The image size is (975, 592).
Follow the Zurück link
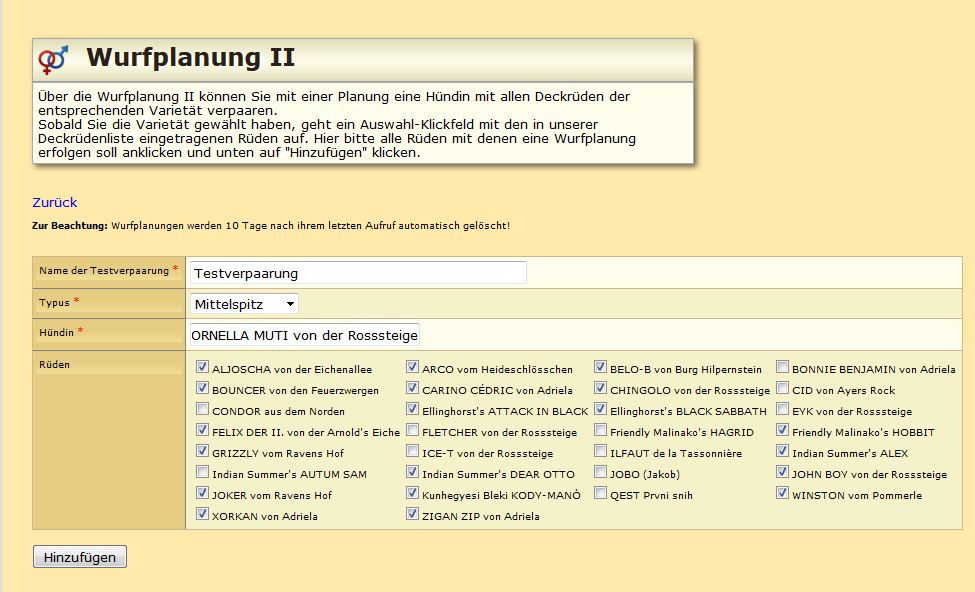(54, 202)
